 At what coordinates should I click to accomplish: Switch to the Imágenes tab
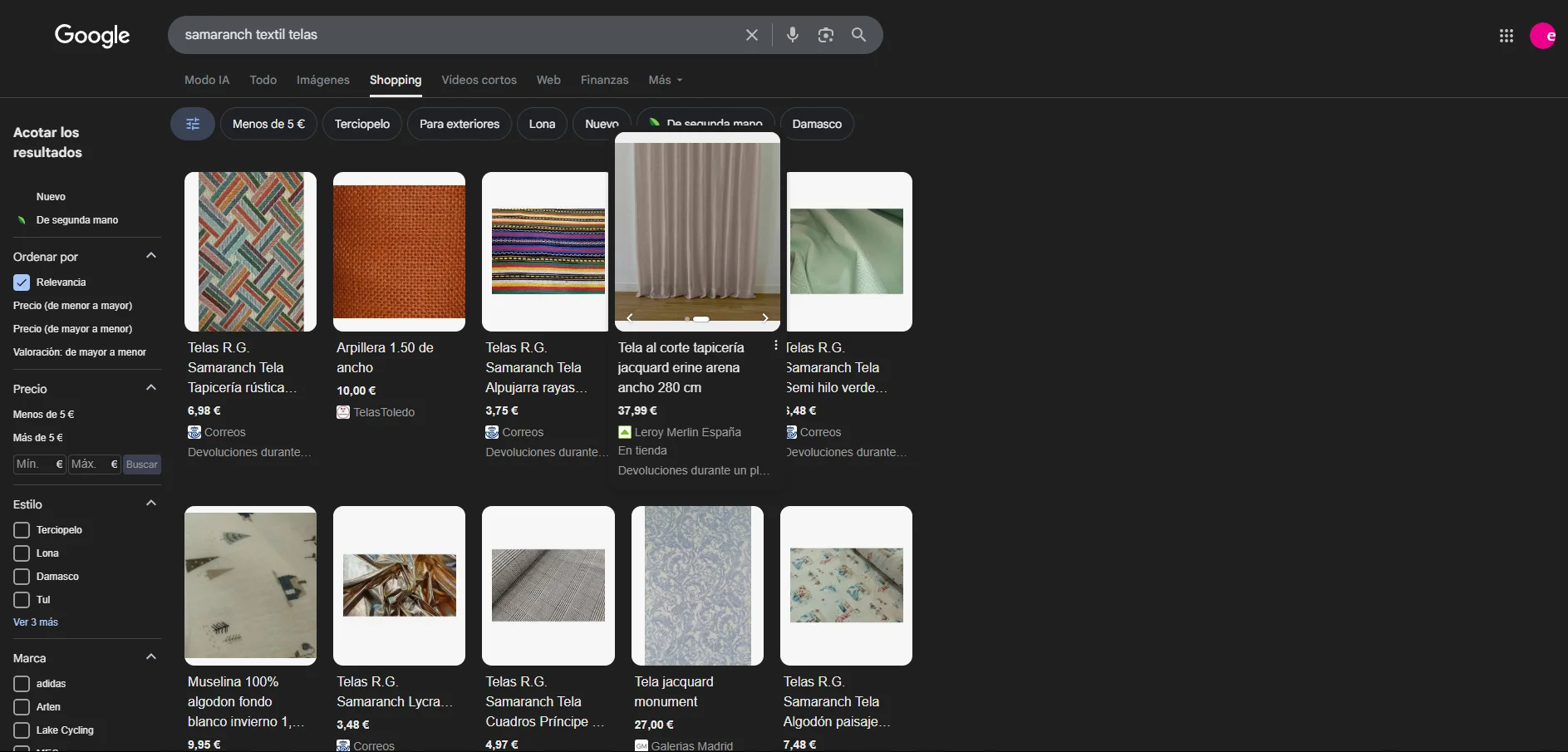(322, 80)
